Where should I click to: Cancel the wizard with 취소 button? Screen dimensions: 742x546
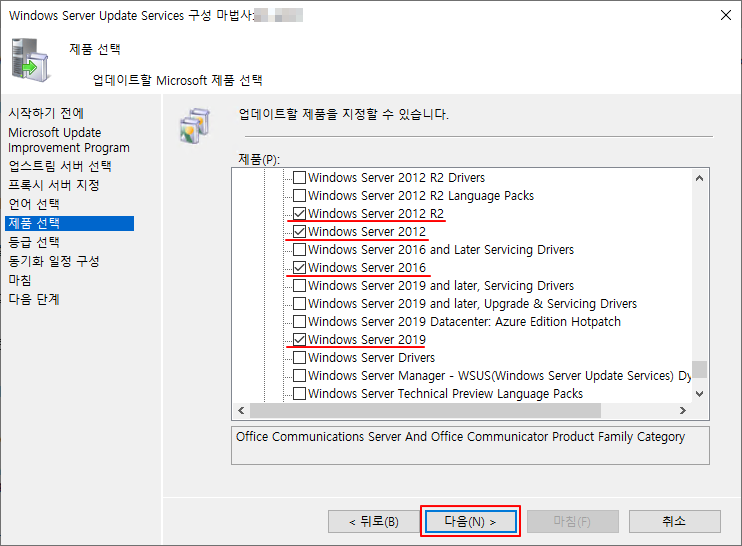[x=674, y=521]
